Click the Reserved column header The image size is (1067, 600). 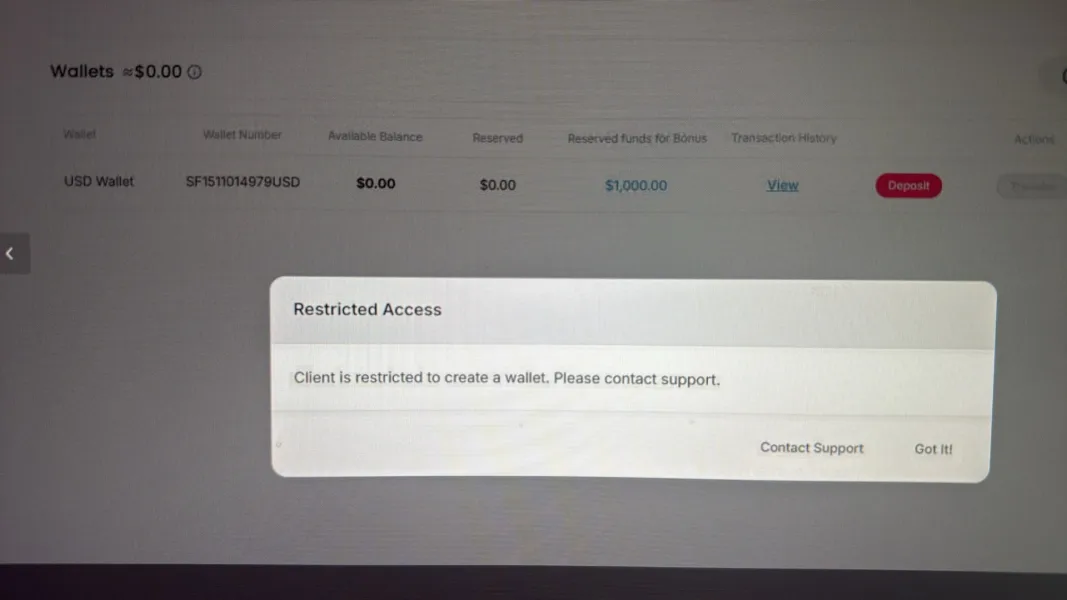point(497,138)
